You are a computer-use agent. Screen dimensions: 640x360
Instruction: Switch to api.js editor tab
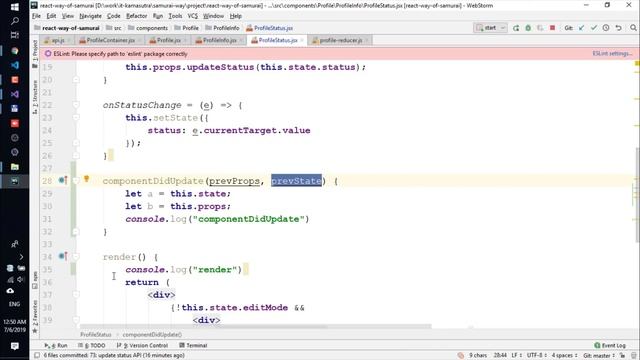tap(58, 40)
